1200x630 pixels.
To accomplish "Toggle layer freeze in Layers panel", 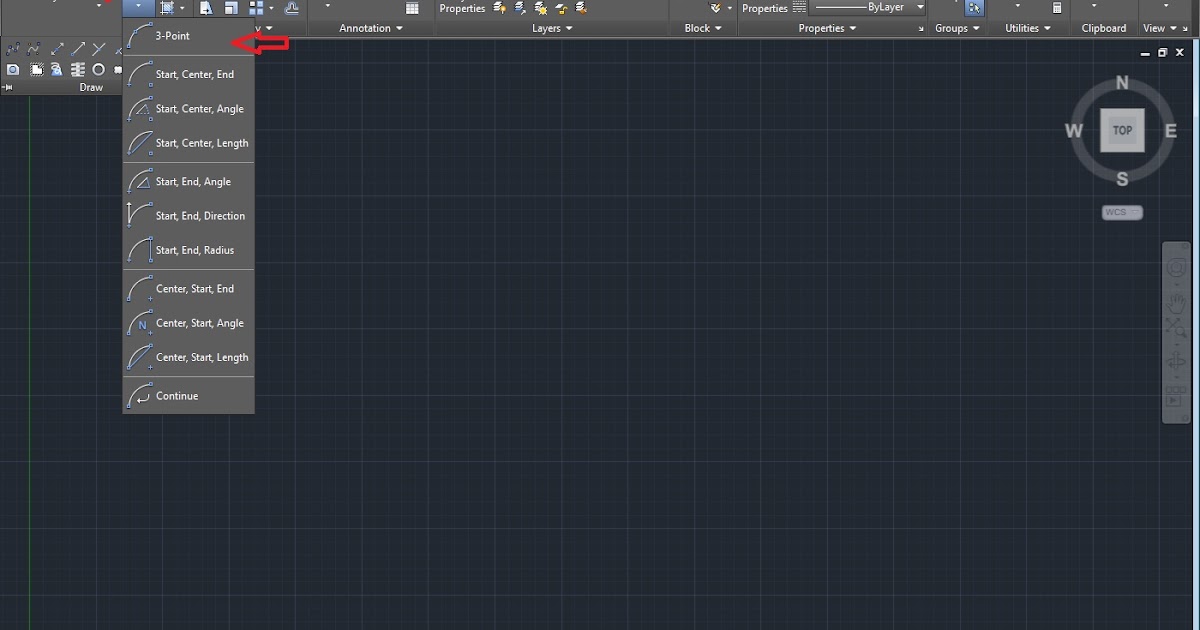I will (541, 8).
